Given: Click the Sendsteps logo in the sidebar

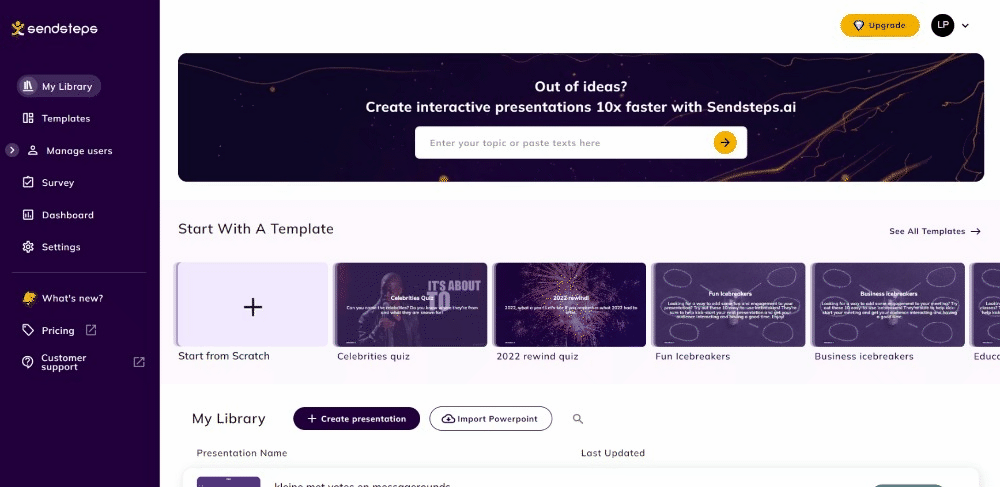Looking at the screenshot, I should tap(54, 28).
